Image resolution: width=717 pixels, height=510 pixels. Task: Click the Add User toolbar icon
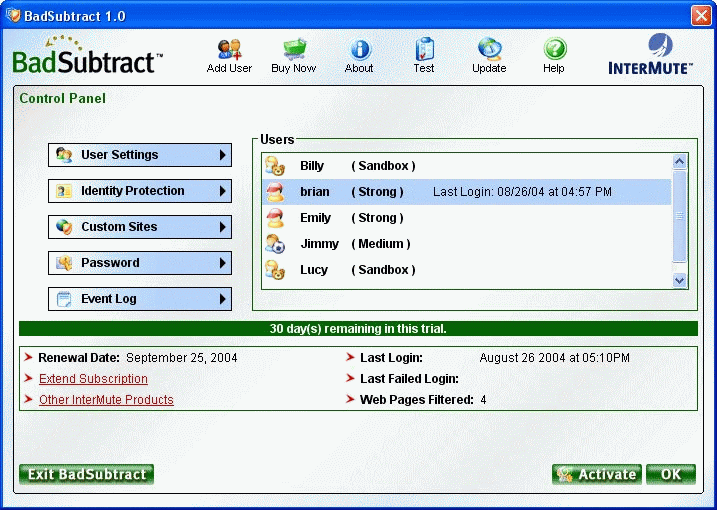(229, 49)
